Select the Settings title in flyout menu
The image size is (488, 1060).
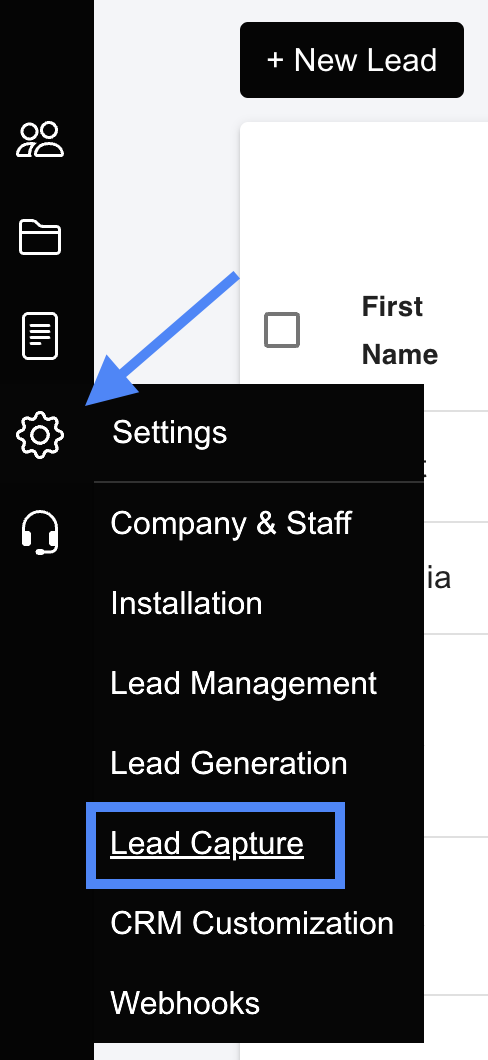point(169,433)
